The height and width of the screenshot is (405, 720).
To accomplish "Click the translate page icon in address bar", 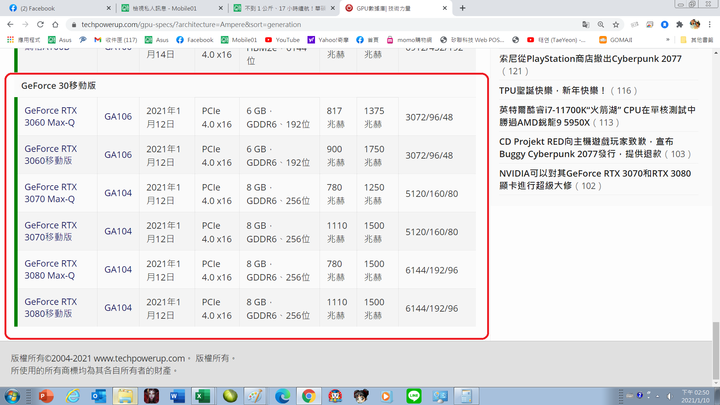I will click(585, 24).
